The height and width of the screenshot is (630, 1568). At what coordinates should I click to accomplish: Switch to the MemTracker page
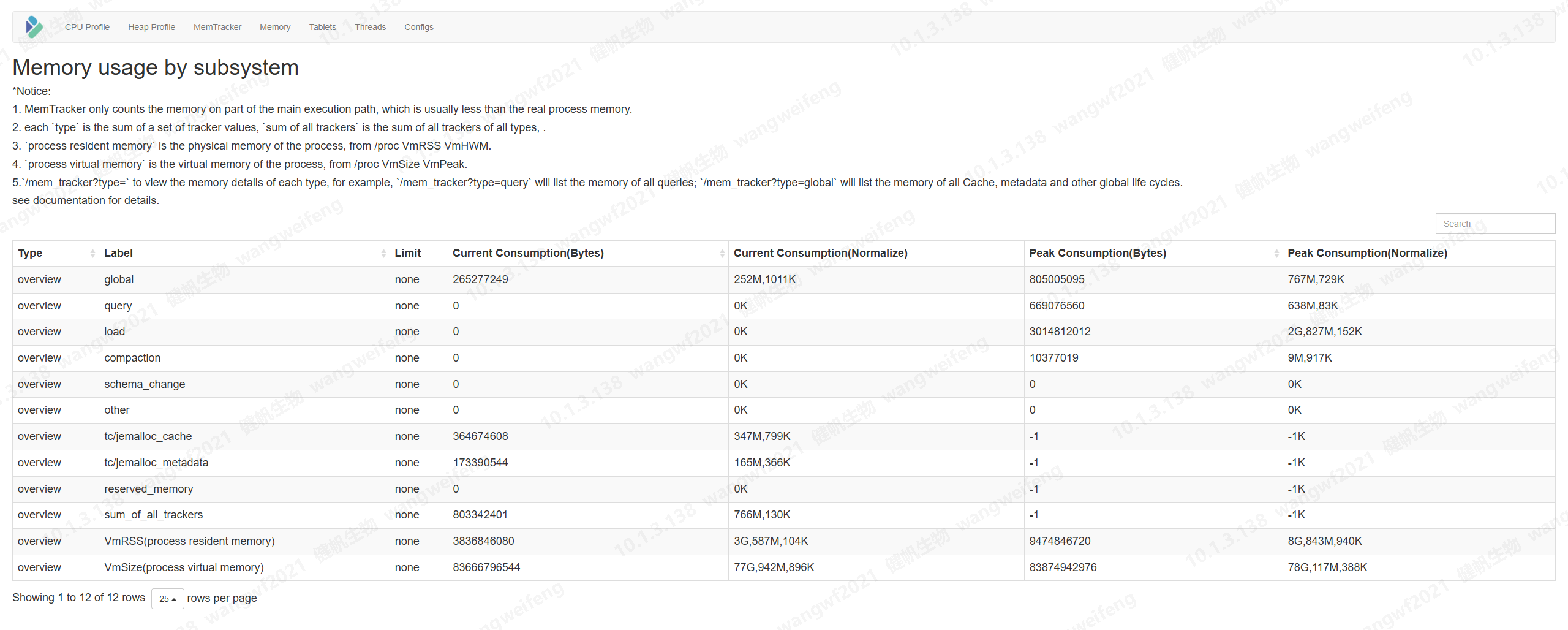tap(217, 27)
